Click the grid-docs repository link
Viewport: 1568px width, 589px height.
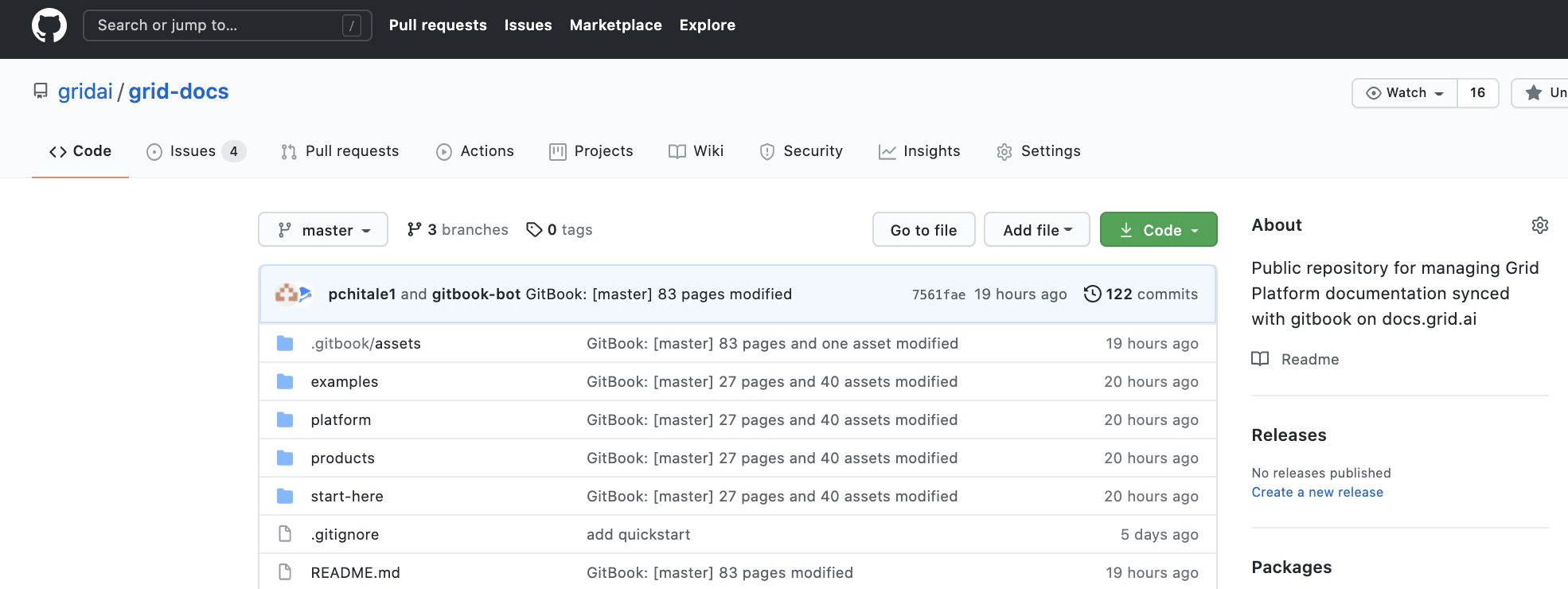(x=178, y=92)
